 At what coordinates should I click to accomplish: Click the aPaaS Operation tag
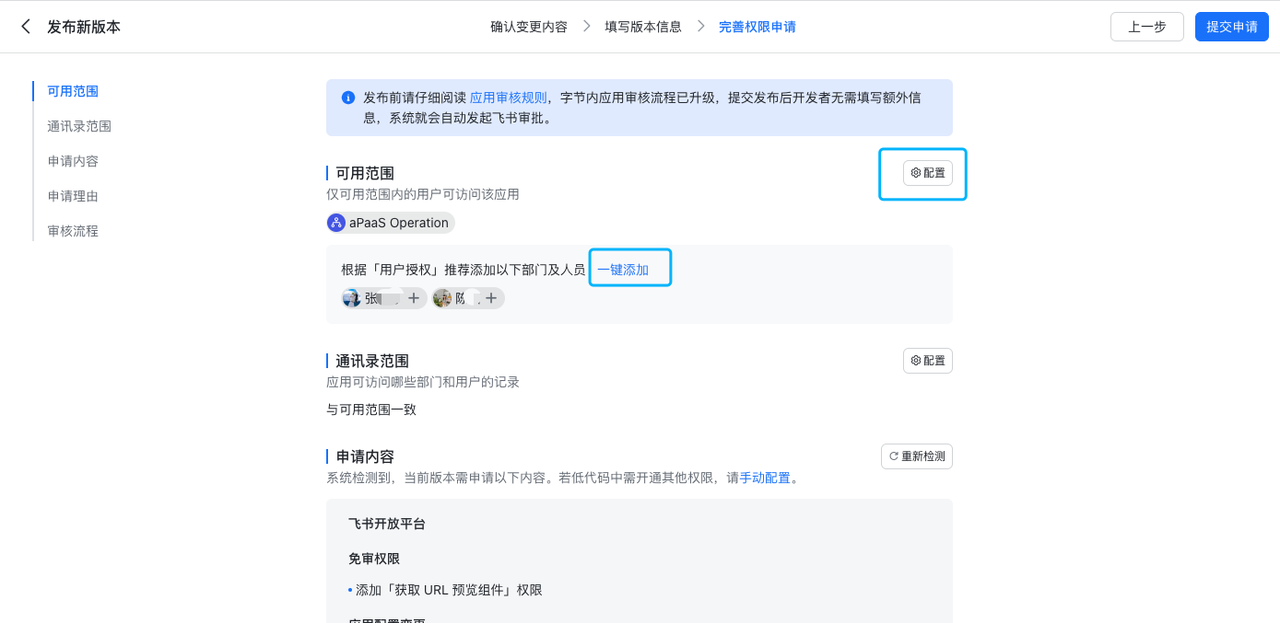coord(391,223)
